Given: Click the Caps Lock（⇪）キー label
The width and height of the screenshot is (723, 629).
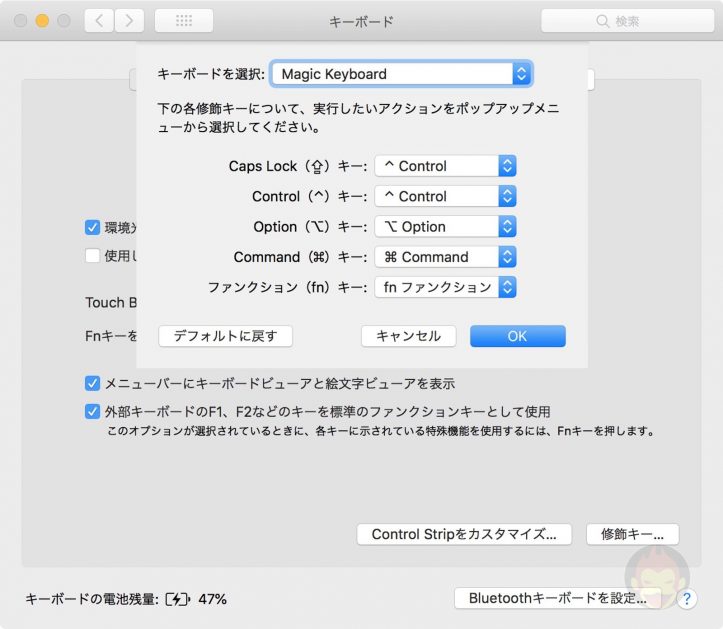Looking at the screenshot, I should pyautogui.click(x=298, y=166).
